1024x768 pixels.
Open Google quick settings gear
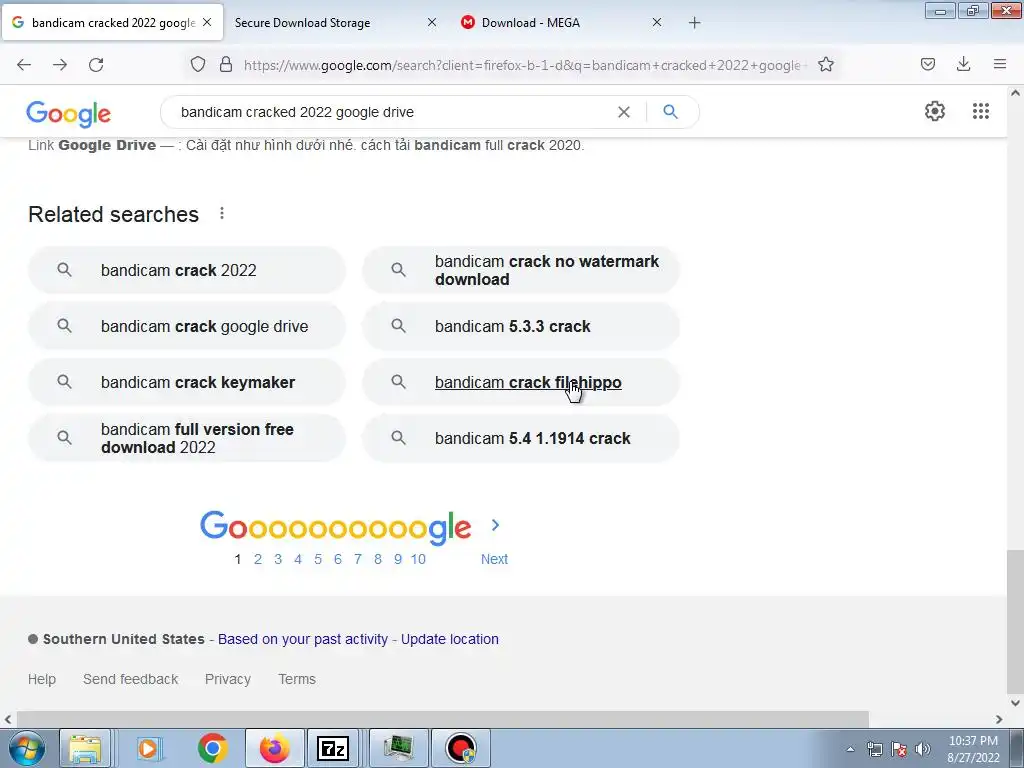coord(935,111)
